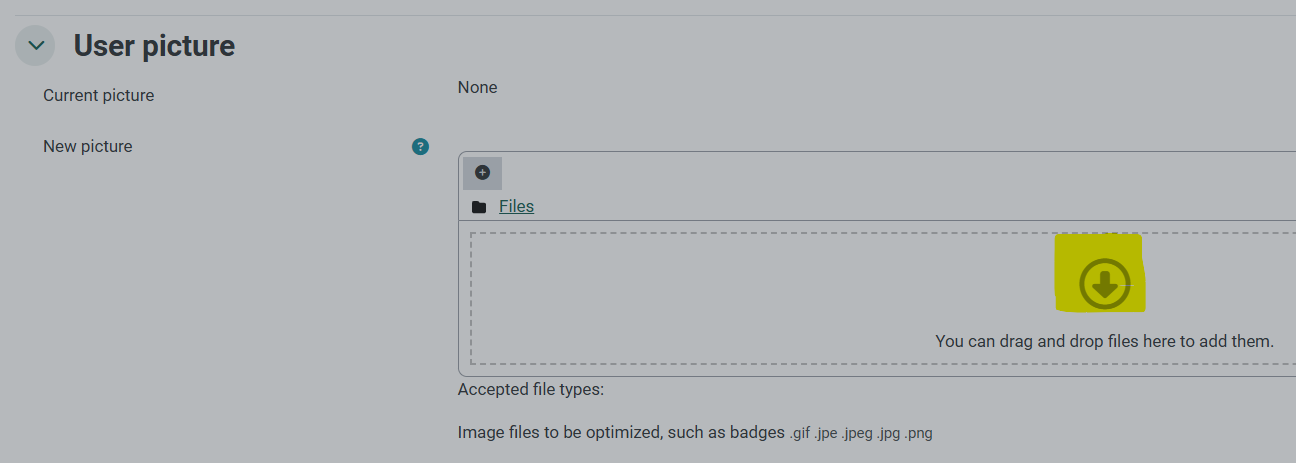
Task: Click the Accepted file types label
Action: pyautogui.click(x=531, y=389)
